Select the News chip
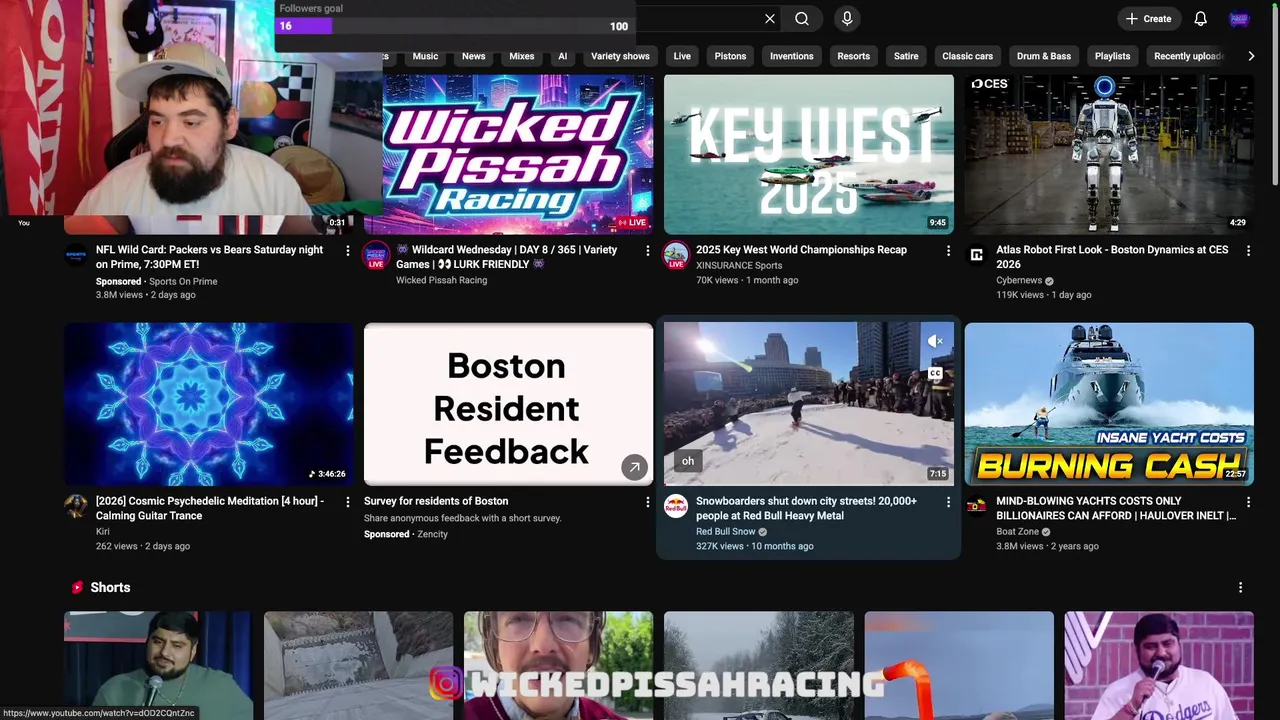Screen dimensions: 1280x720 474,56
